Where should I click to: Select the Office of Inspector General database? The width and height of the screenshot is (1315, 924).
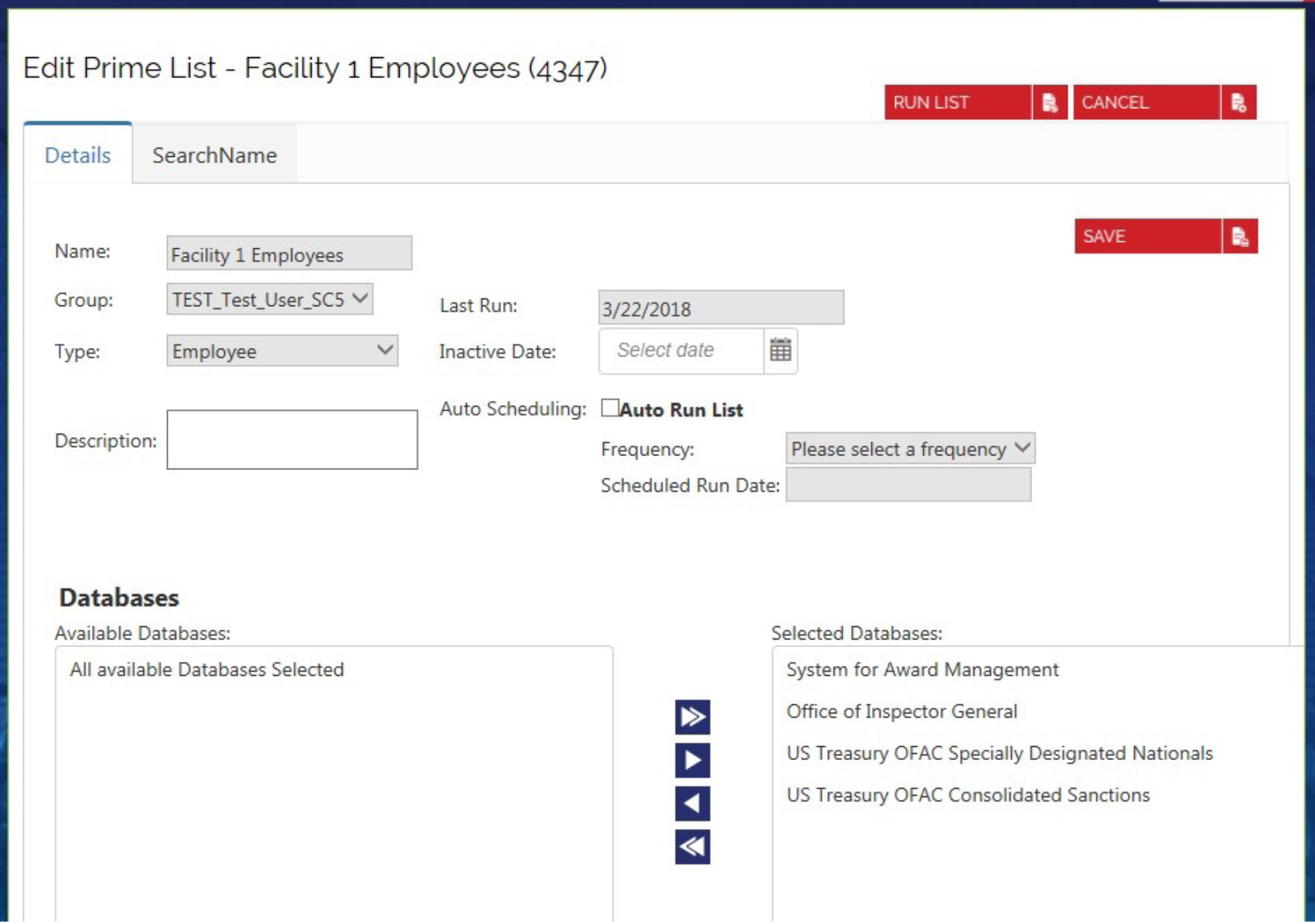coord(901,711)
